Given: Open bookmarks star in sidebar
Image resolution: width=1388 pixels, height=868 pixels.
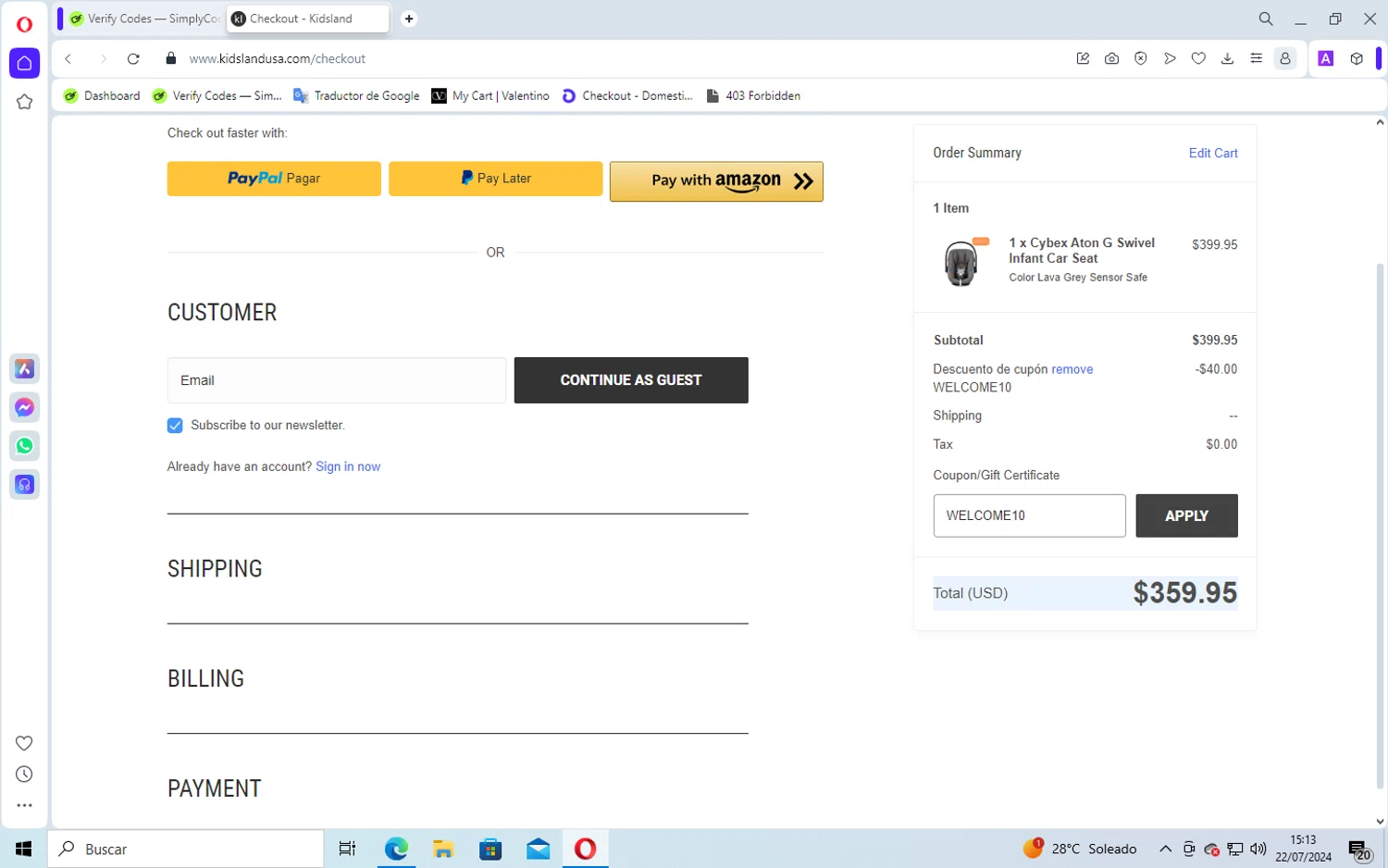Looking at the screenshot, I should click(x=25, y=102).
